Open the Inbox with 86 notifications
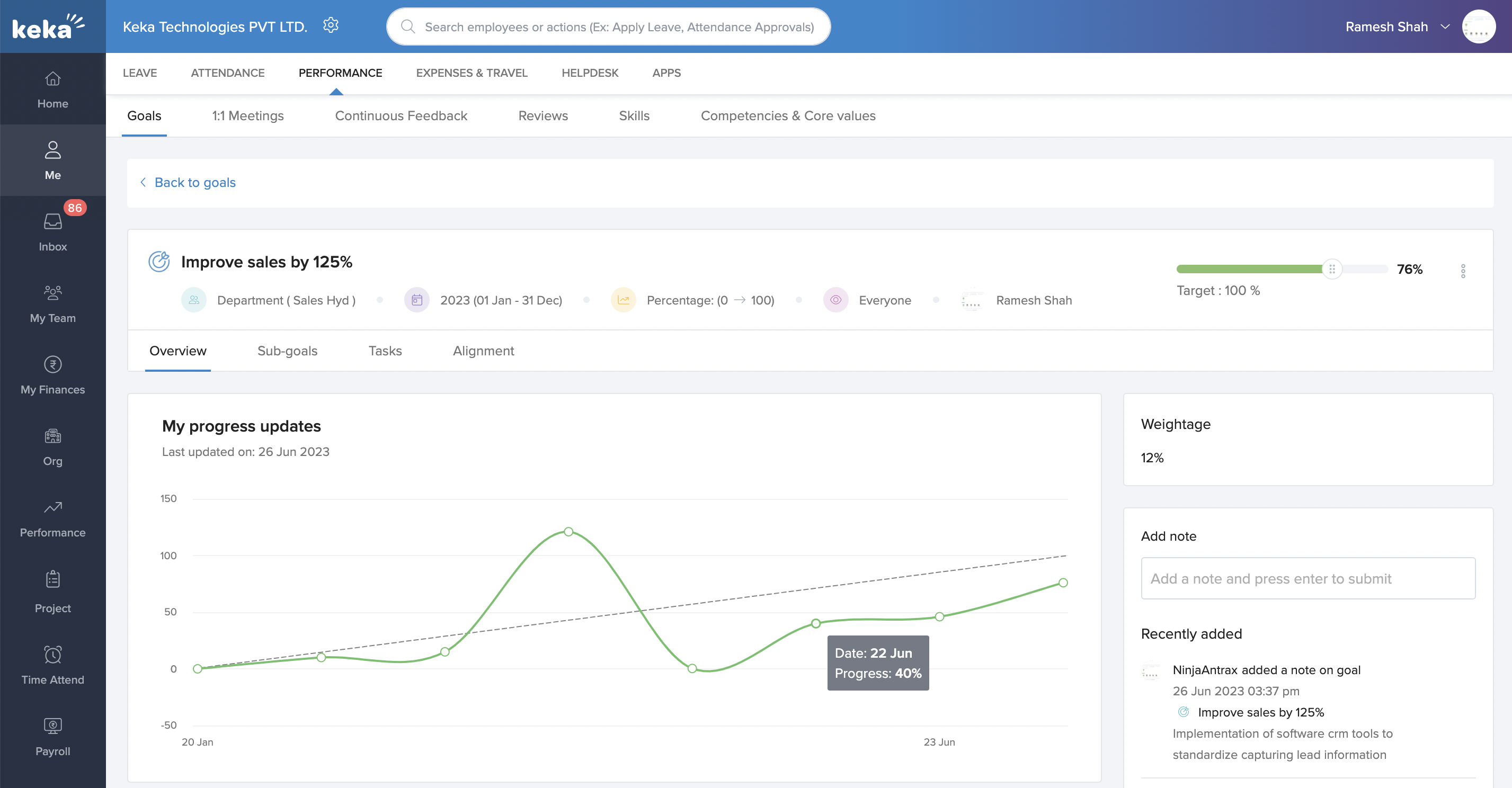 coord(53,222)
